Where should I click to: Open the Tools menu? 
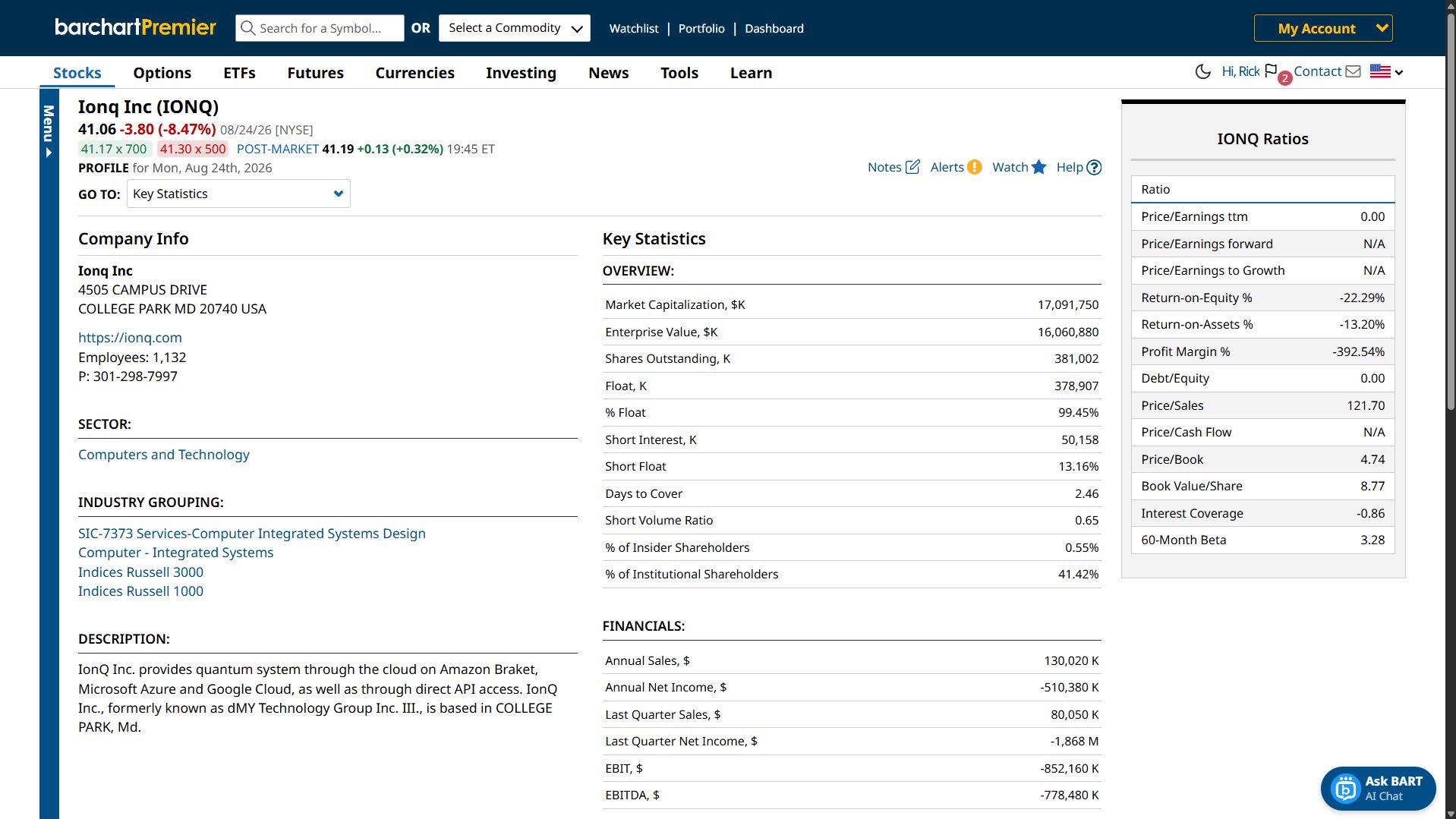pos(679,73)
